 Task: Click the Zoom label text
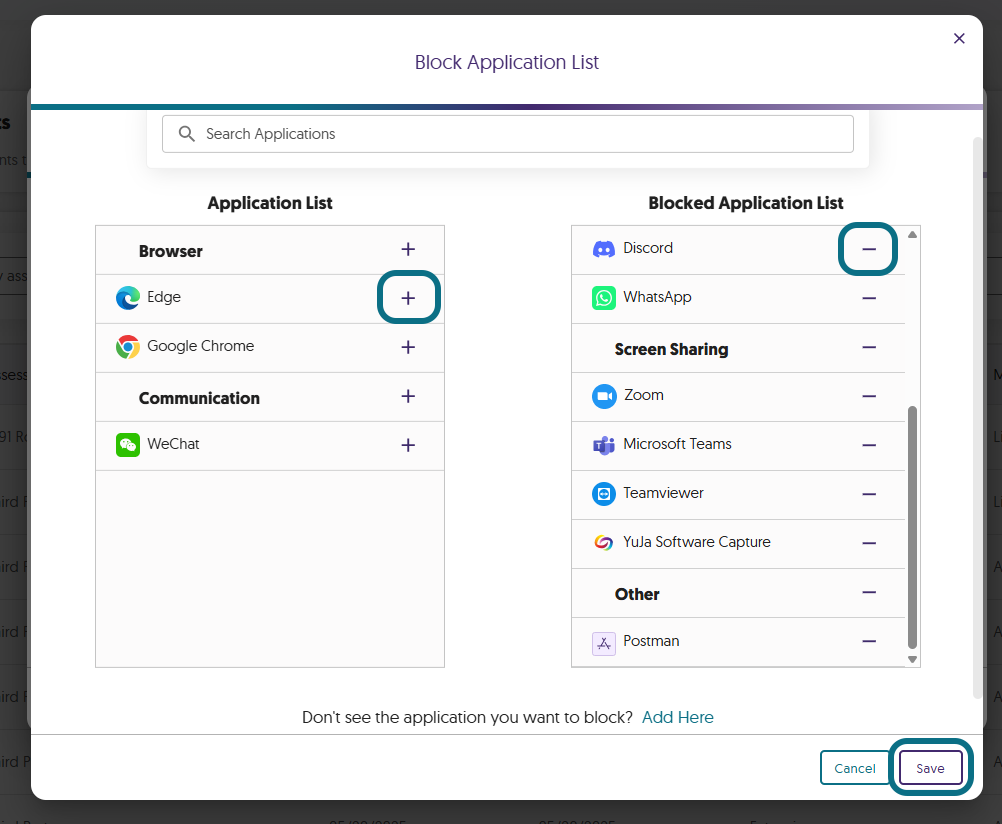[644, 395]
